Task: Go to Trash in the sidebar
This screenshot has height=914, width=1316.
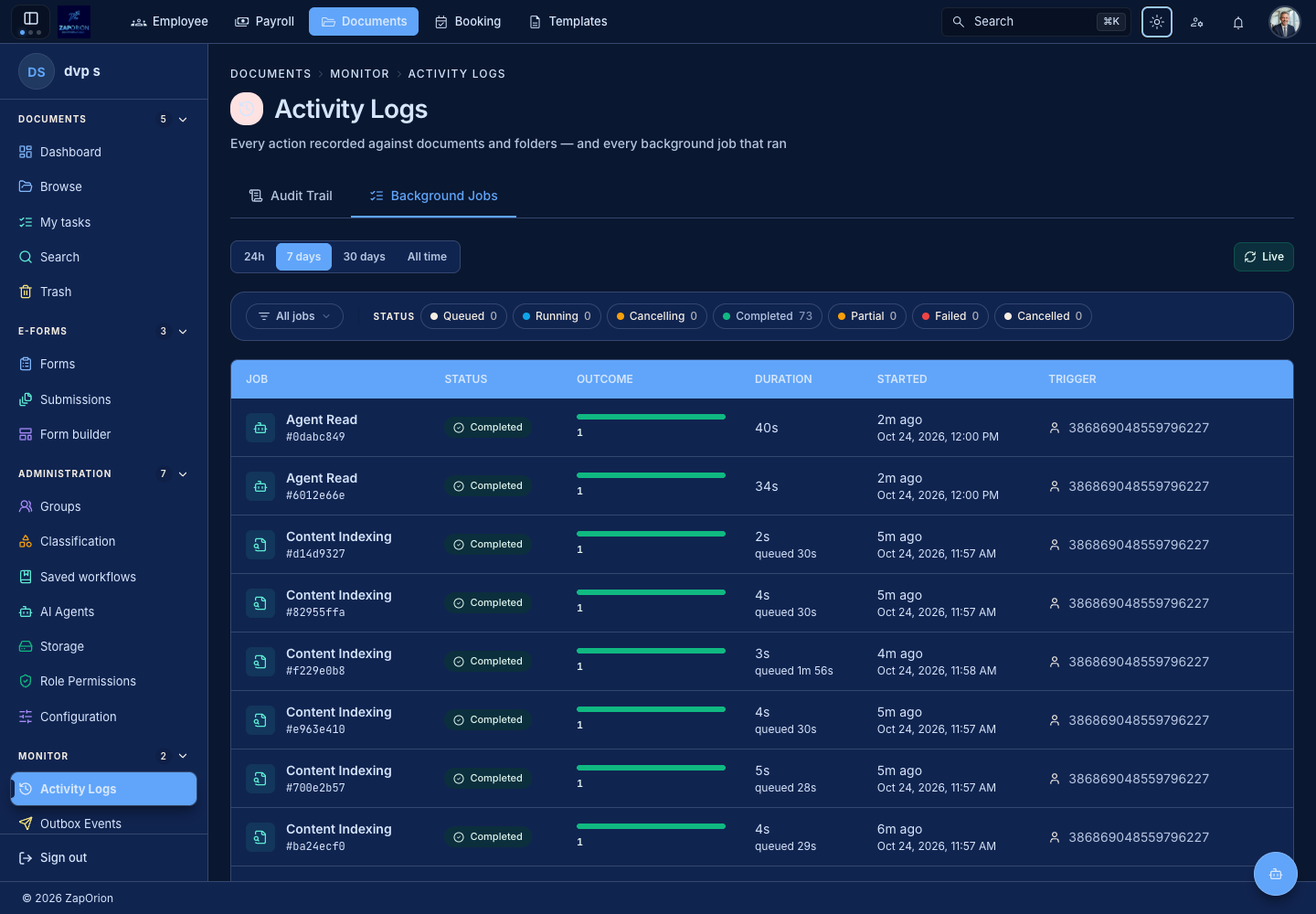Action: pos(104,292)
